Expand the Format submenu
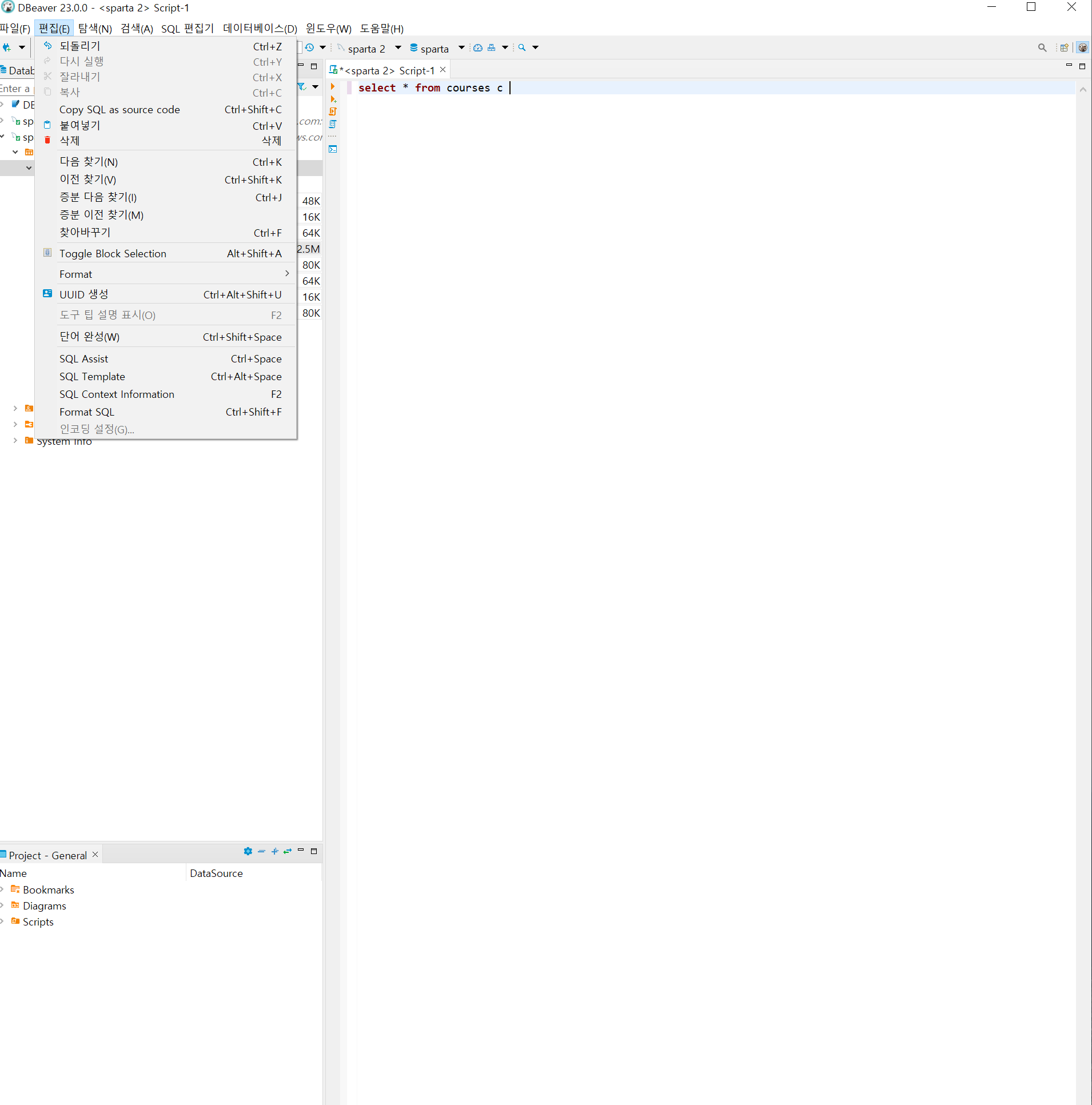1092x1105 pixels. tap(166, 274)
